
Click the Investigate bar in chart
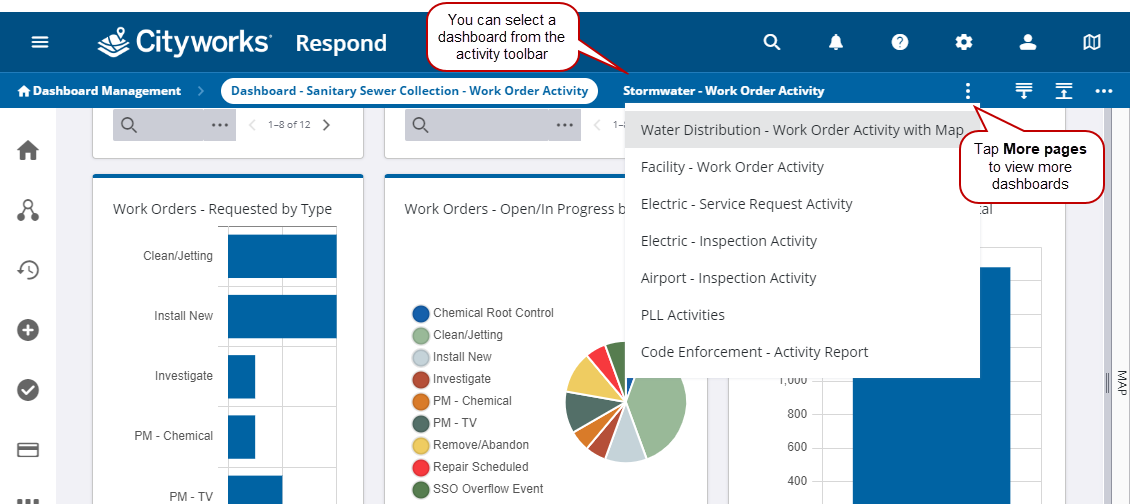coord(241,376)
